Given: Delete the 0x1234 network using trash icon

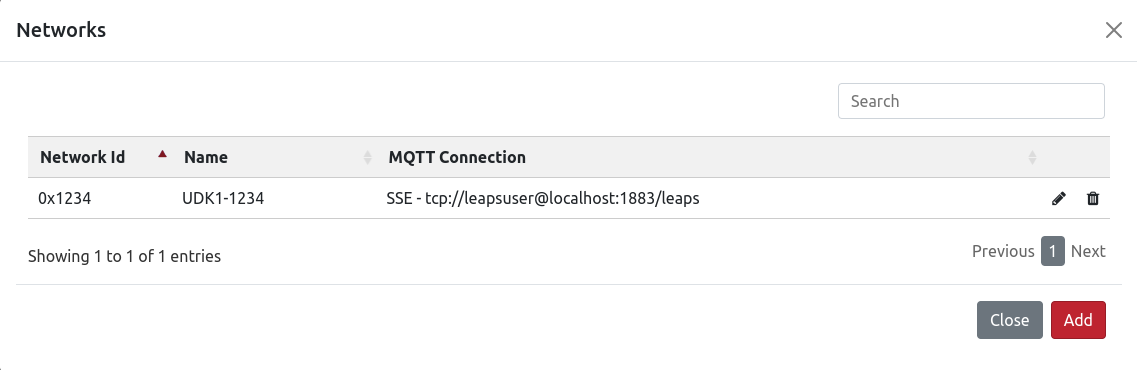Looking at the screenshot, I should coord(1093,199).
